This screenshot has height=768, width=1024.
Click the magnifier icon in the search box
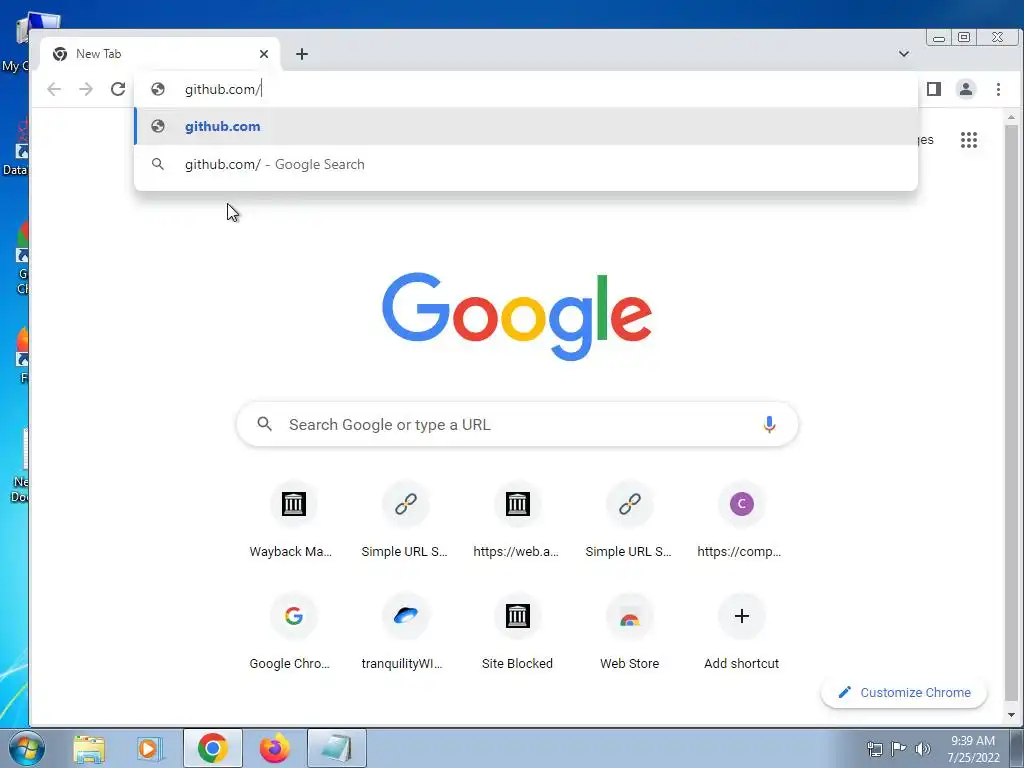[x=264, y=424]
